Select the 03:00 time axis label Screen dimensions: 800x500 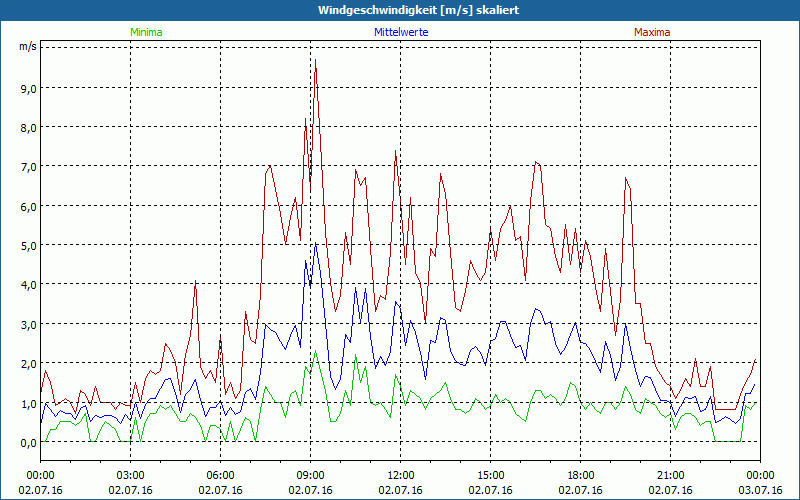click(x=131, y=475)
